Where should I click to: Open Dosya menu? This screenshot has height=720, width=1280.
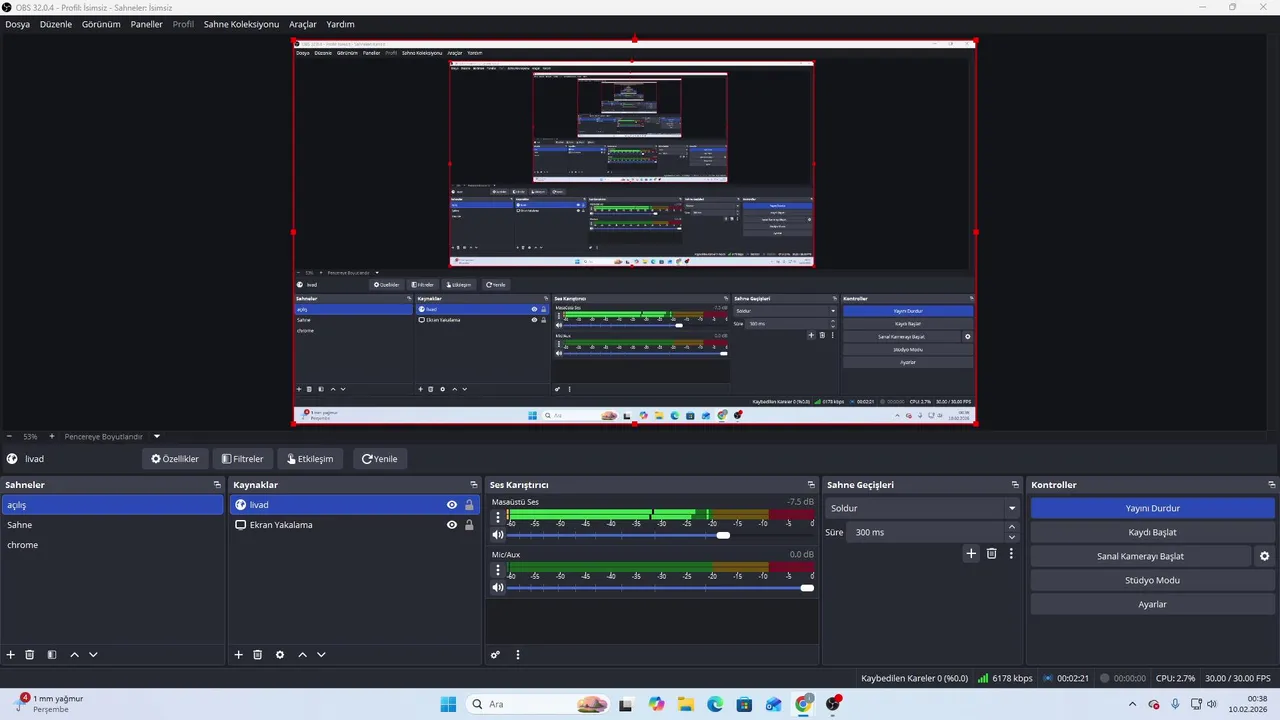pyautogui.click(x=17, y=24)
